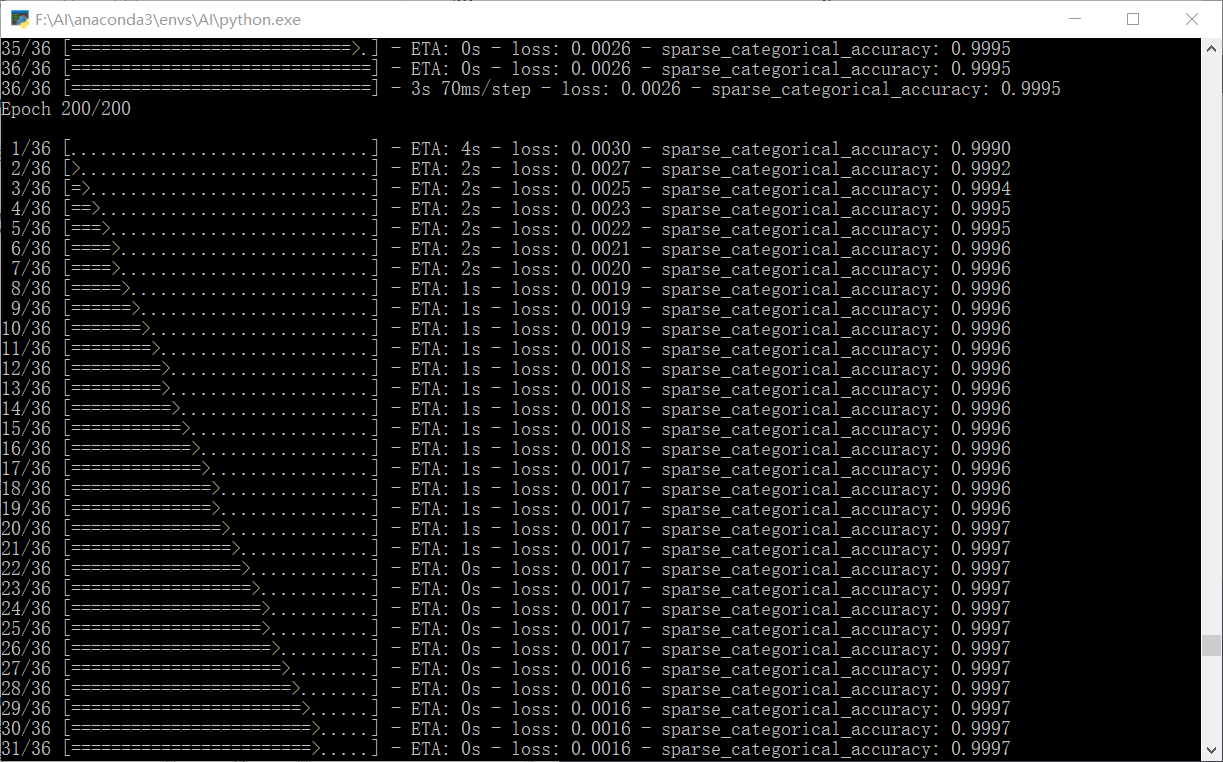This screenshot has height=762, width=1223.
Task: Click the vertical scrollbar thumb
Action: pos(1211,644)
